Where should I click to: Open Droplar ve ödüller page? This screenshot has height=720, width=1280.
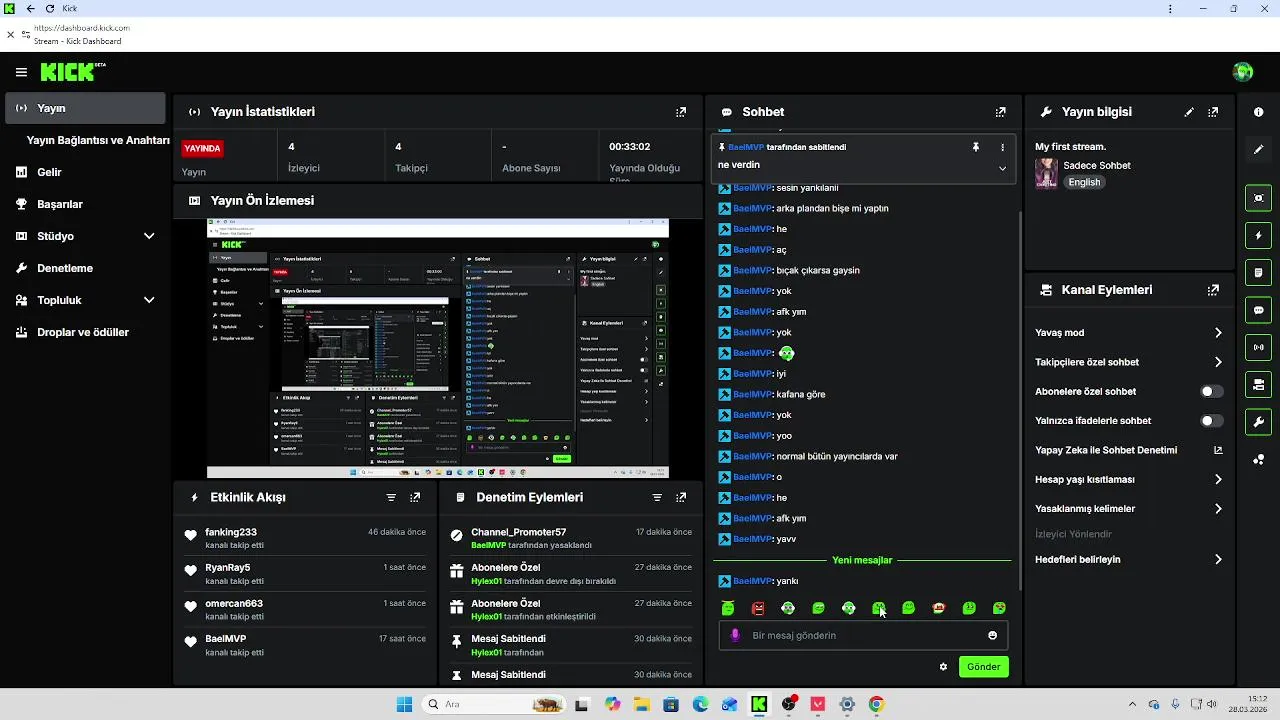pyautogui.click(x=84, y=332)
